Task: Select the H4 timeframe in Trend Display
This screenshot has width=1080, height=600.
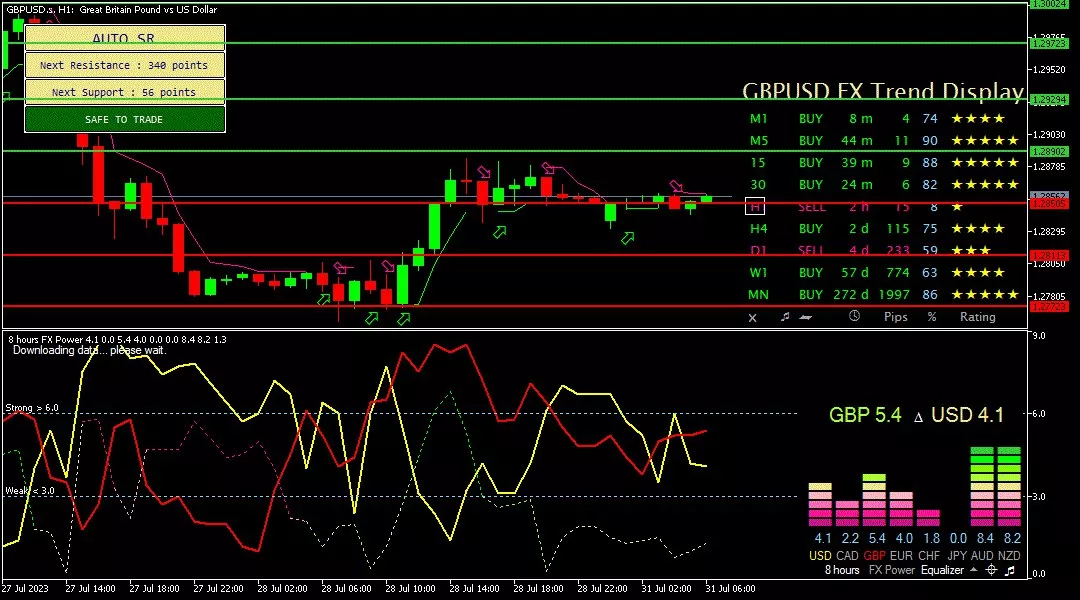Action: pyautogui.click(x=758, y=229)
